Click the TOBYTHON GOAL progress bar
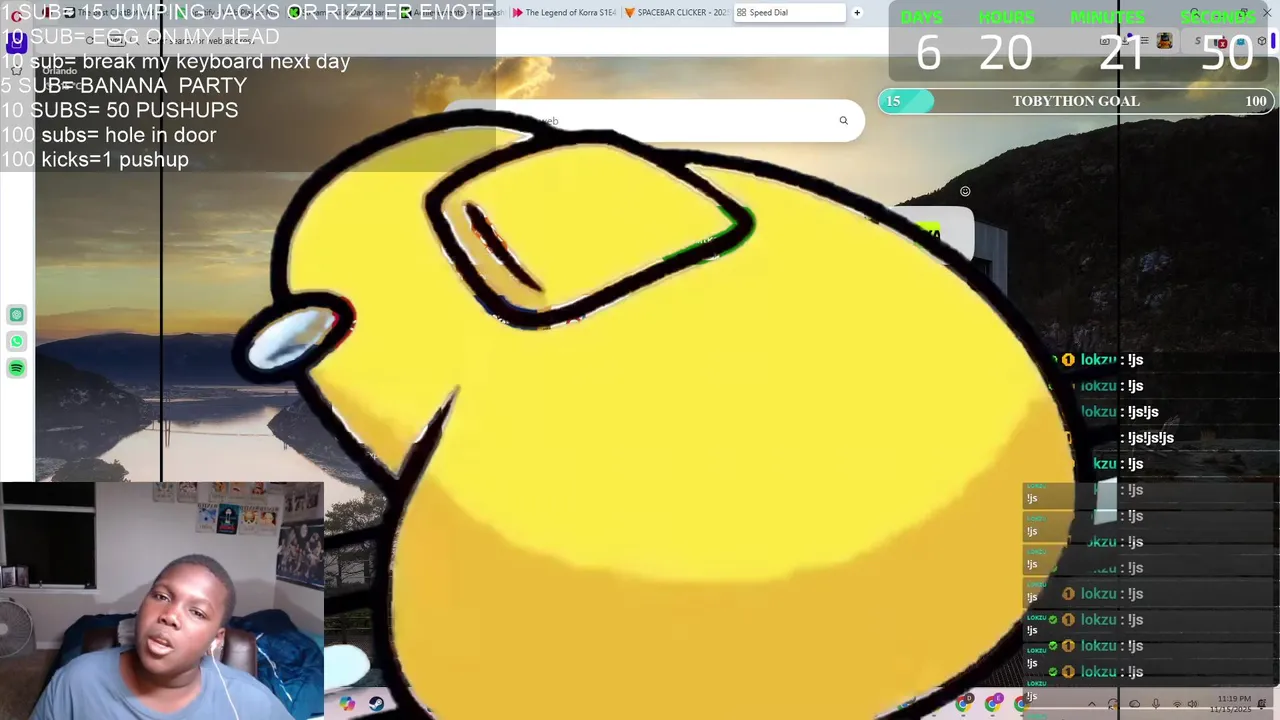Screen dimensions: 1280x720 point(1076,101)
